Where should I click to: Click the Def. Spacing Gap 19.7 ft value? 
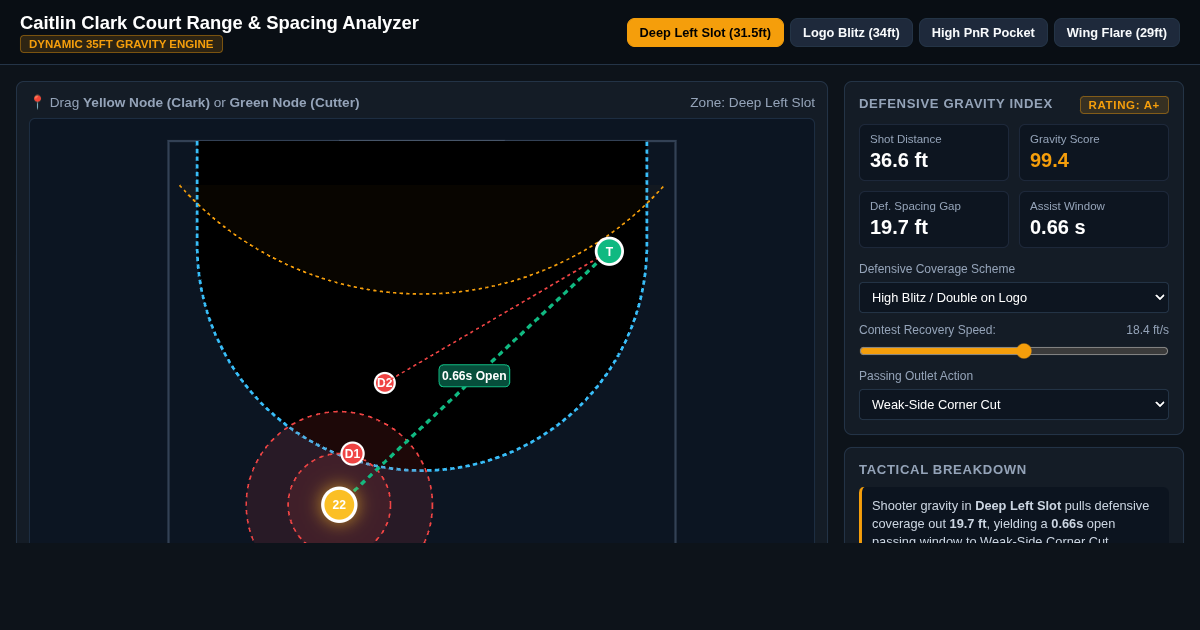899,227
